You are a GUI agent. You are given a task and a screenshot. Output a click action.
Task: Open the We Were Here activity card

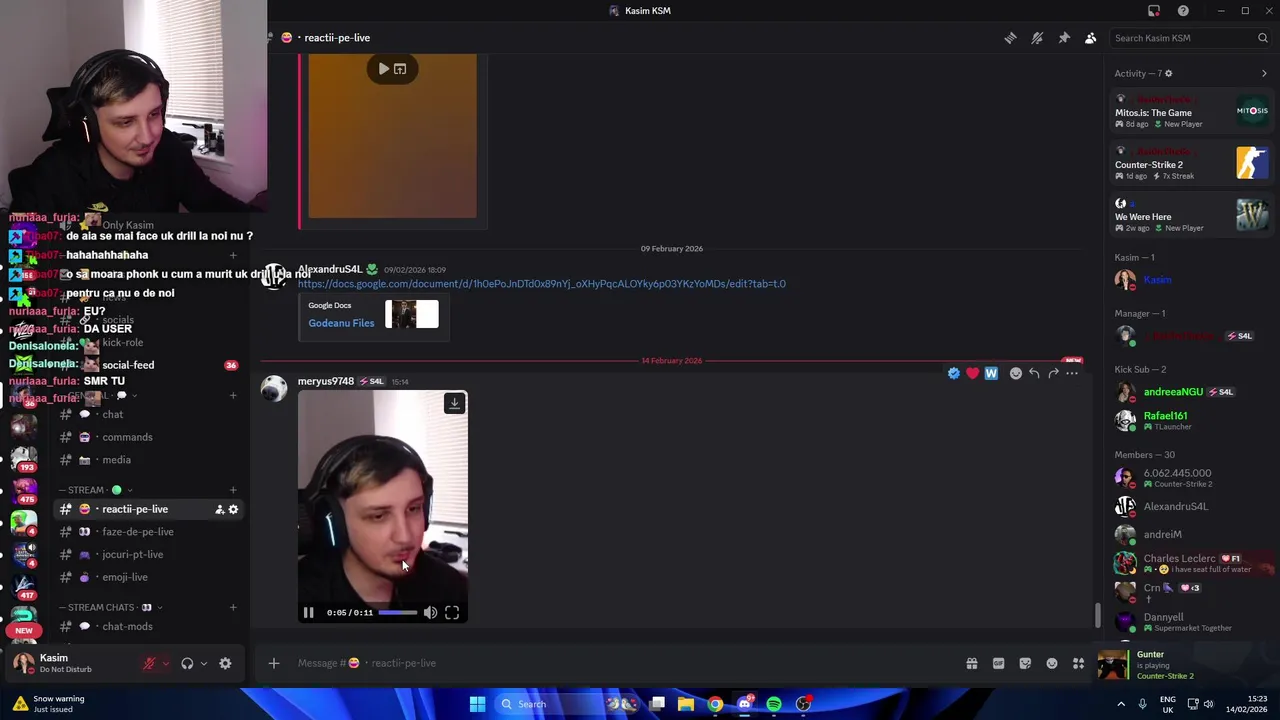pyautogui.click(x=1192, y=215)
